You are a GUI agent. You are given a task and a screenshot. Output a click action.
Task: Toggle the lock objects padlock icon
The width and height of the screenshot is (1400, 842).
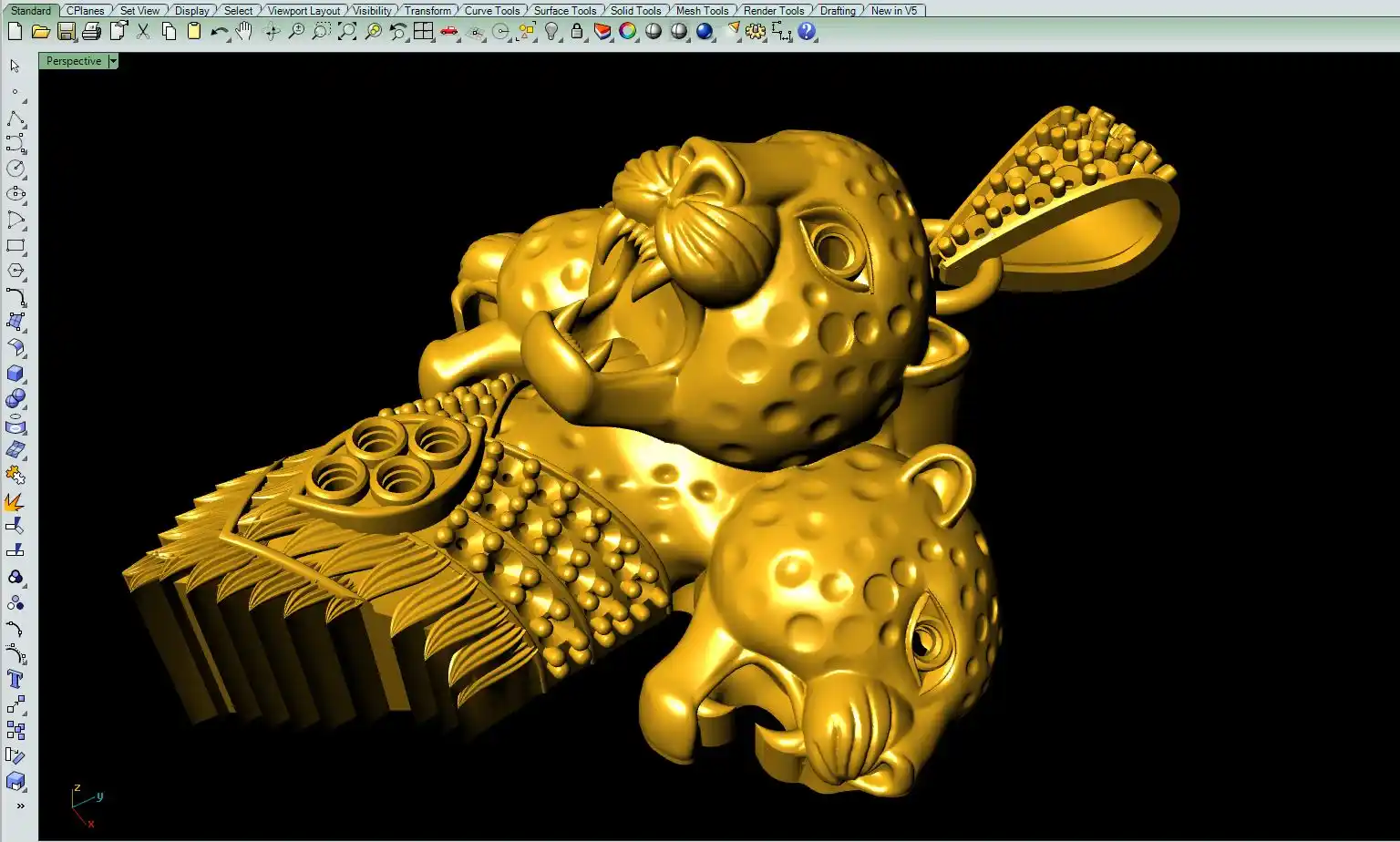[x=577, y=32]
